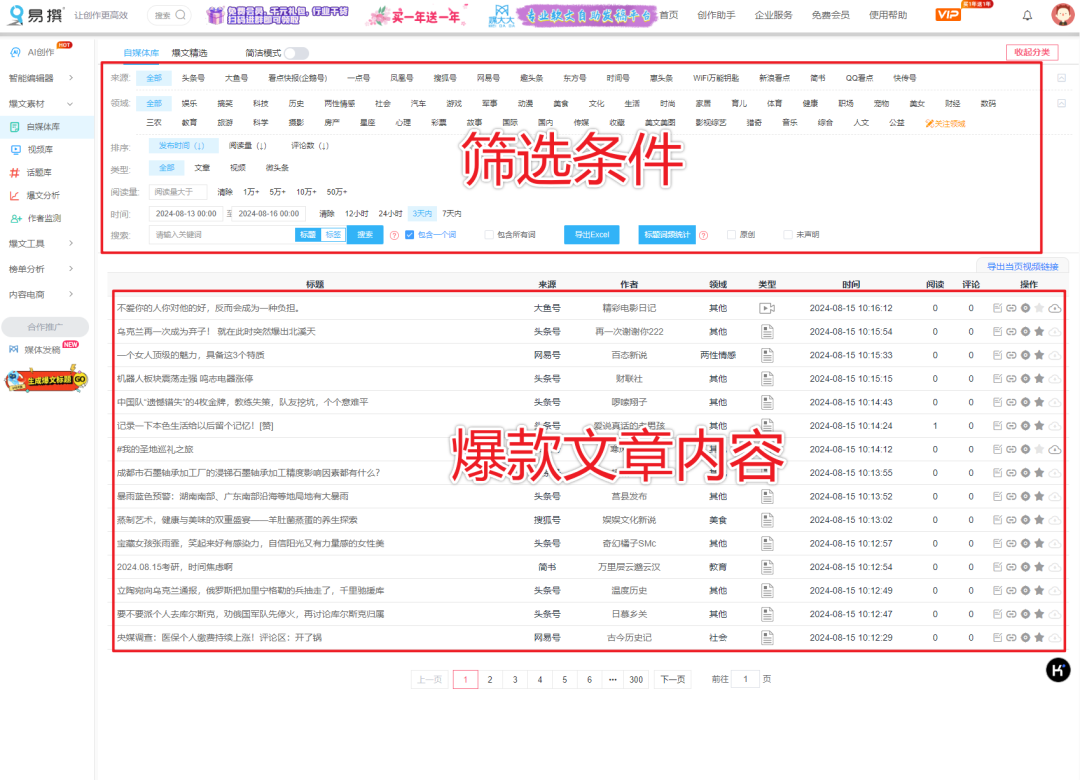The width and height of the screenshot is (1080, 780).
Task: Enable the 原创 filter checkbox
Action: click(729, 236)
